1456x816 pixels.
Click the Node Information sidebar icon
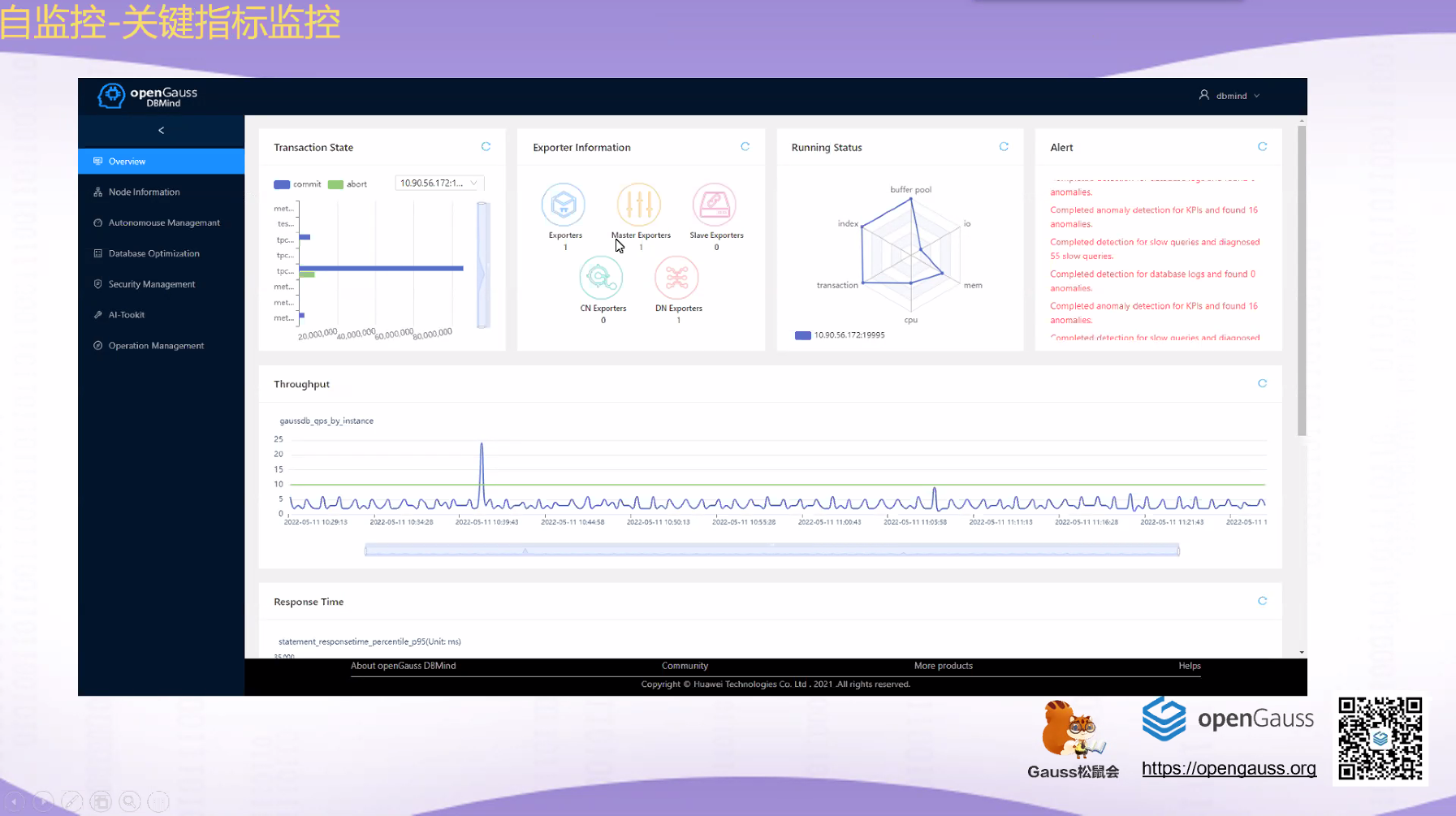98,192
